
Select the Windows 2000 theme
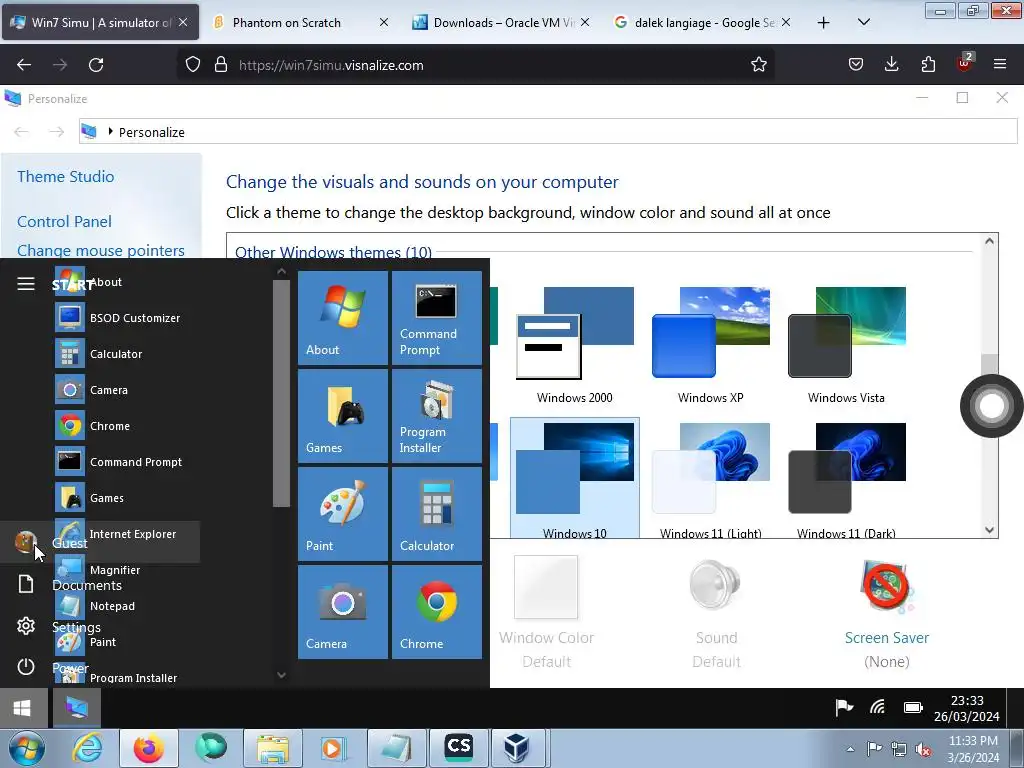575,346
